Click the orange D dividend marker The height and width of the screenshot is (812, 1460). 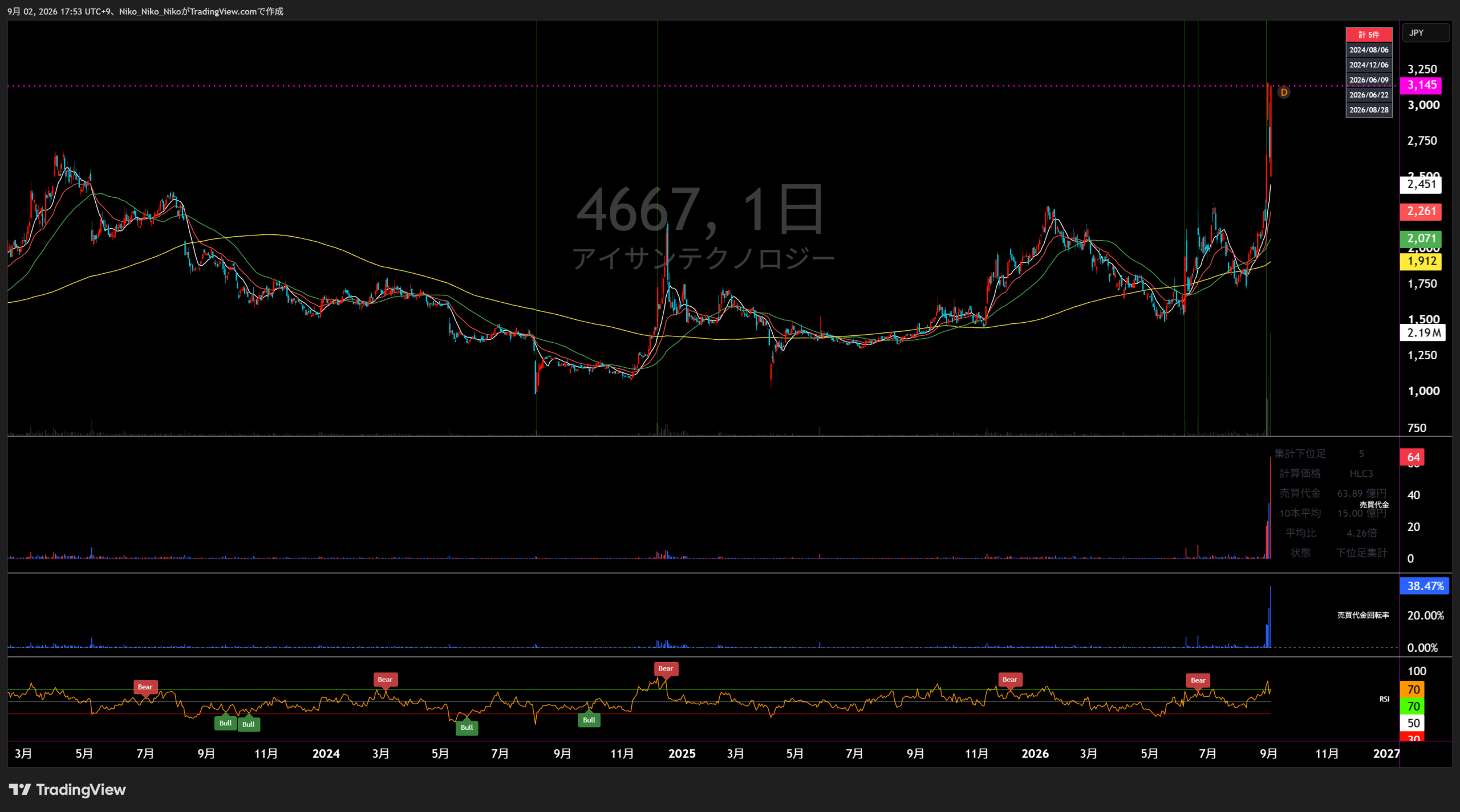[1284, 92]
